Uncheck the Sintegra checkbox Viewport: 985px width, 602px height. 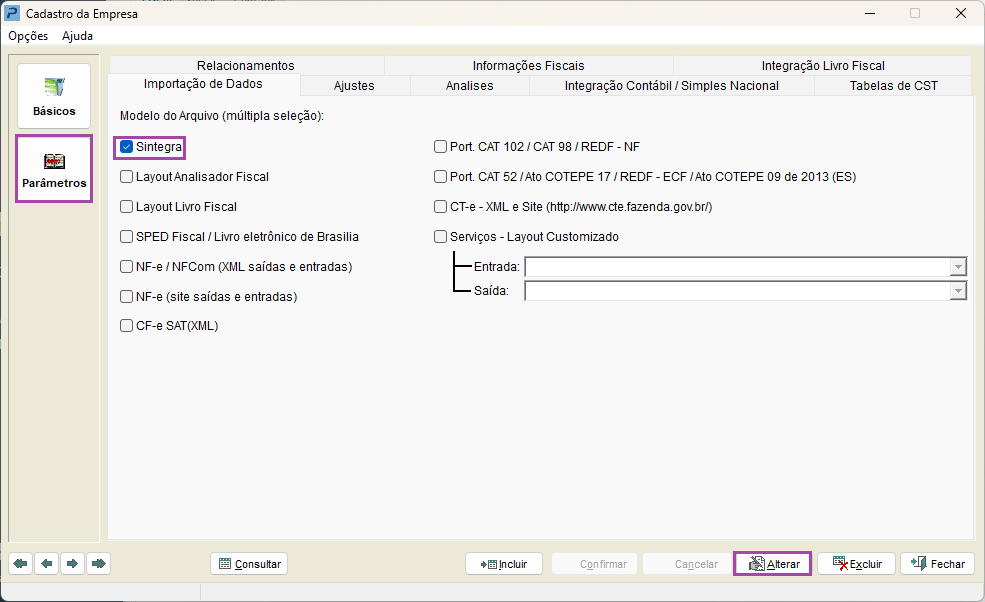[x=127, y=147]
